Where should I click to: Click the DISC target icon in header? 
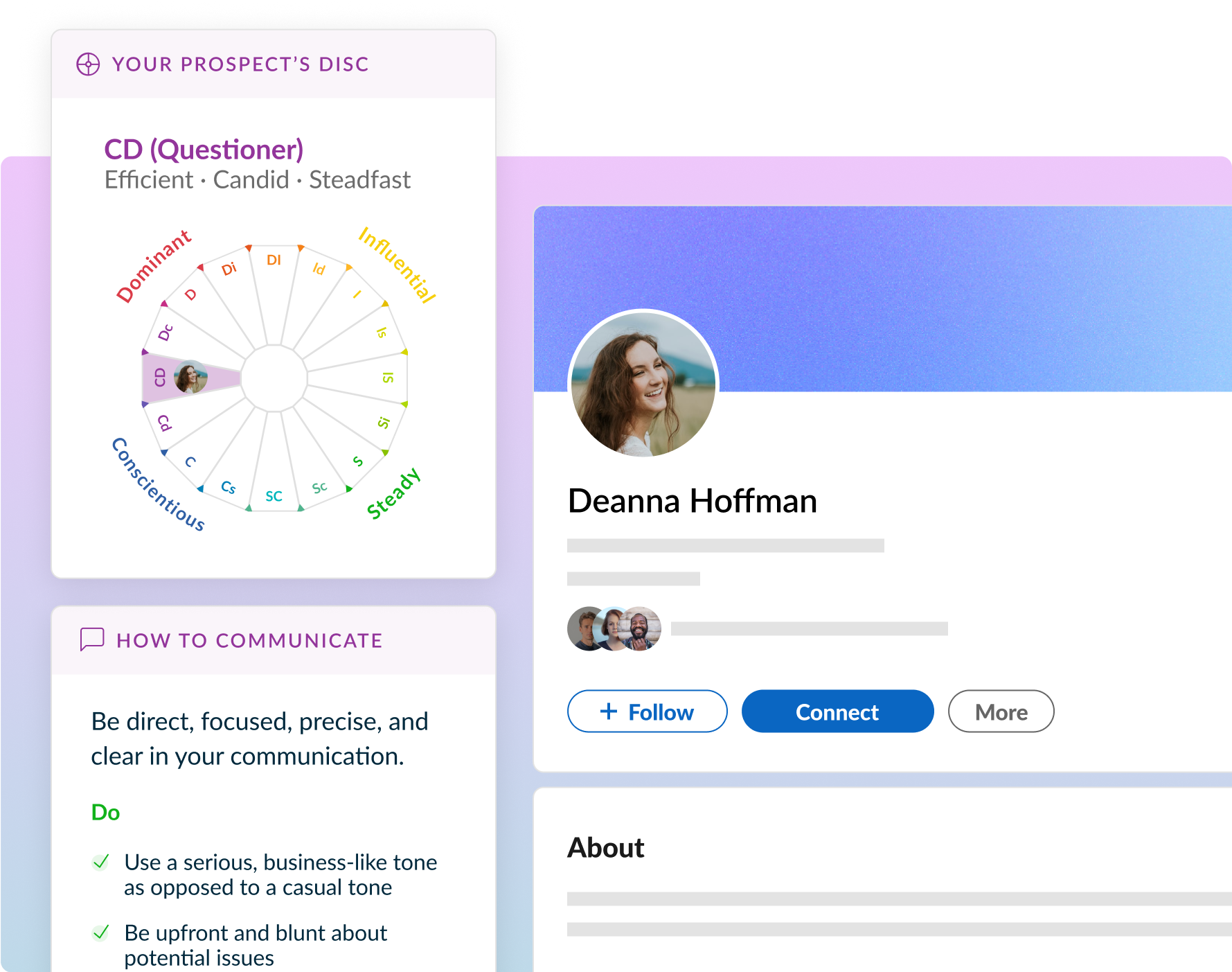coord(88,64)
